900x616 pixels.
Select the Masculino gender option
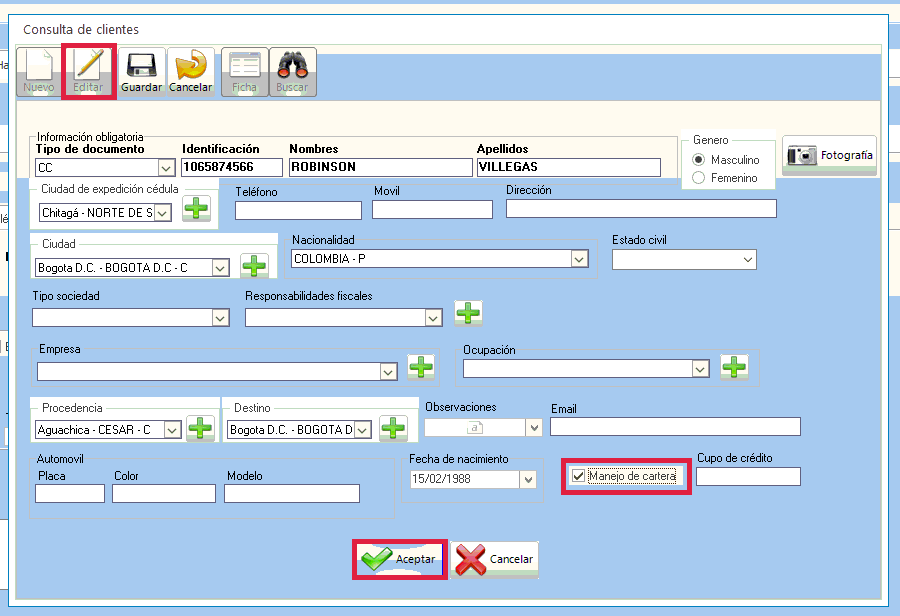click(x=699, y=160)
